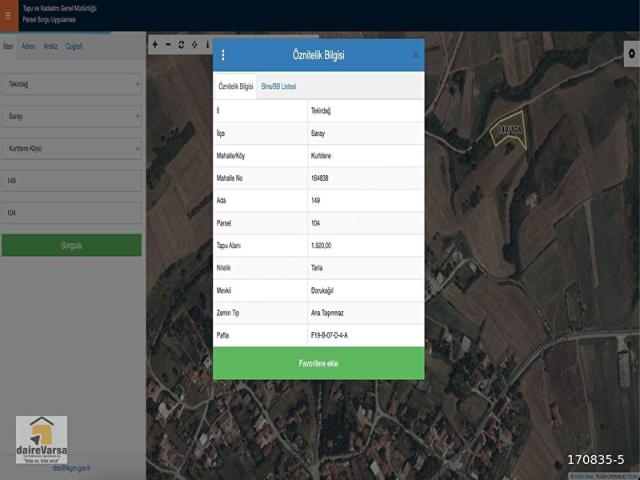The image size is (640, 480).
Task: Click the locate crosshair map tool
Action: (x=194, y=44)
